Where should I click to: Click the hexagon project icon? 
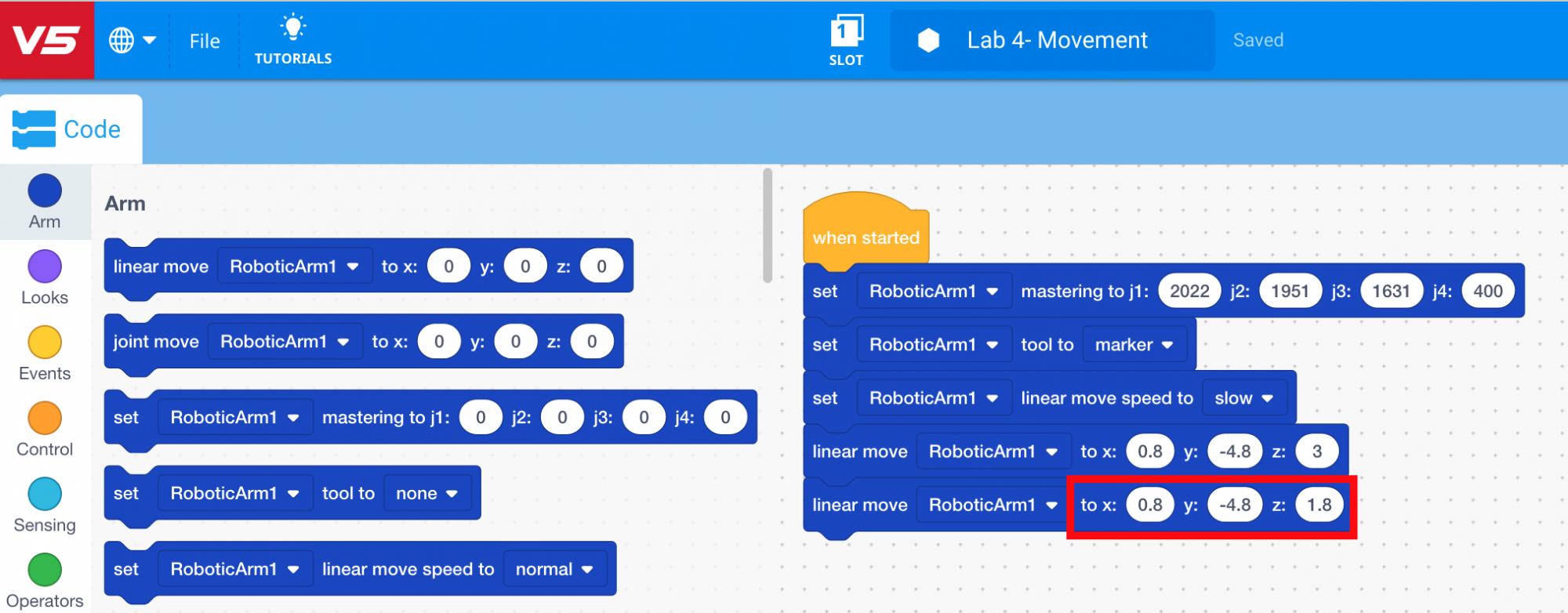[928, 40]
